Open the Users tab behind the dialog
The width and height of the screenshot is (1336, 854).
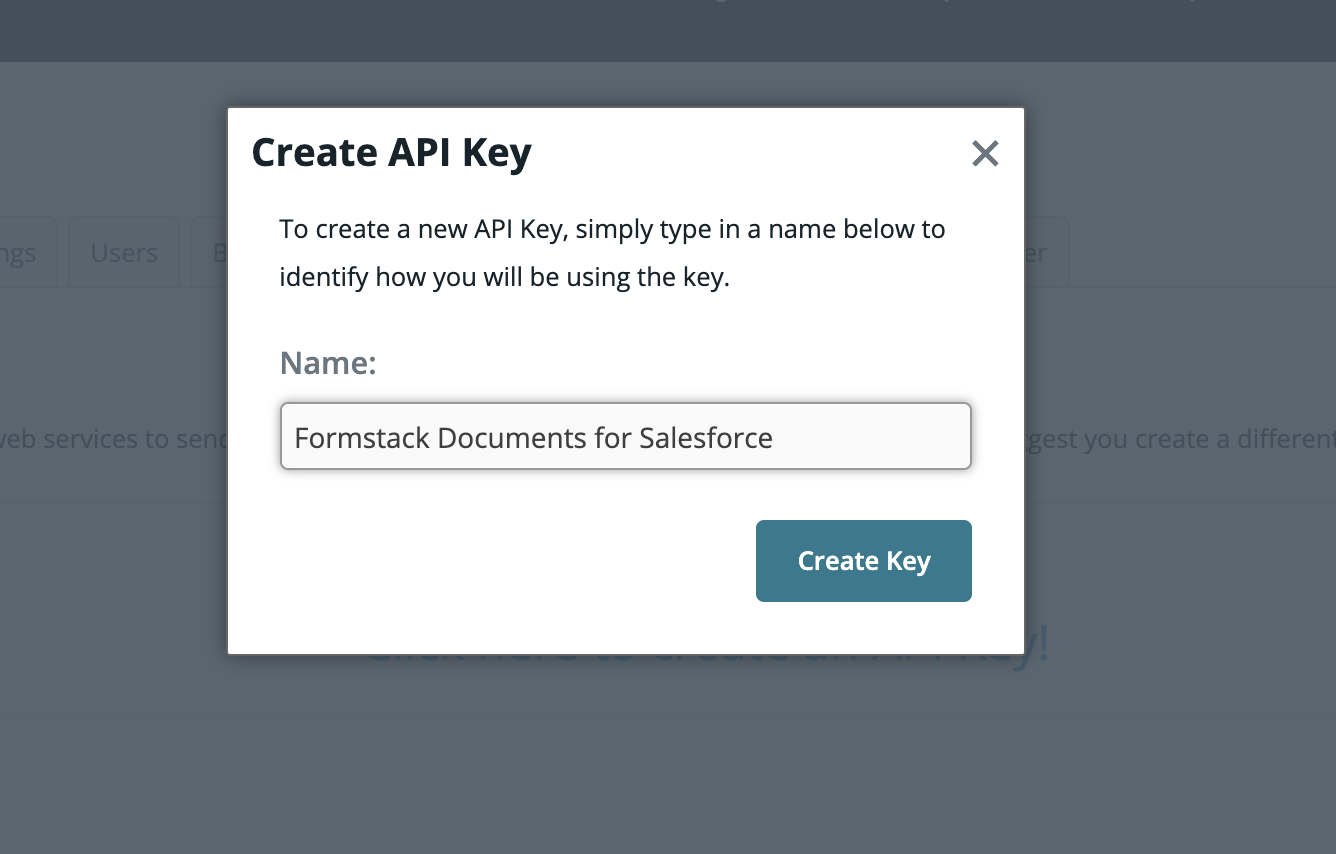coord(124,253)
